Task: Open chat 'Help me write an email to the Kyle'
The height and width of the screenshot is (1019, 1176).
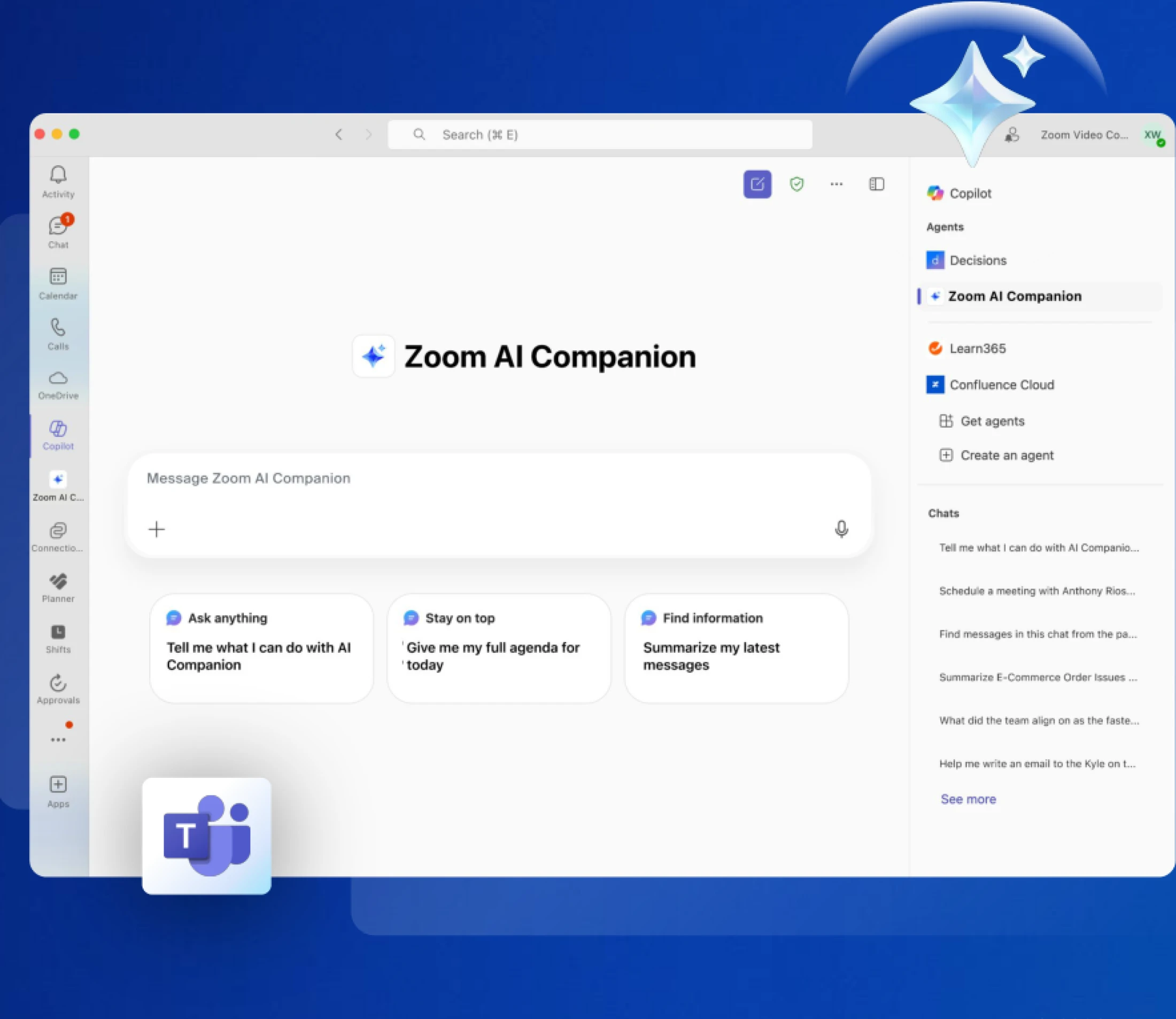Action: pyautogui.click(x=1037, y=763)
